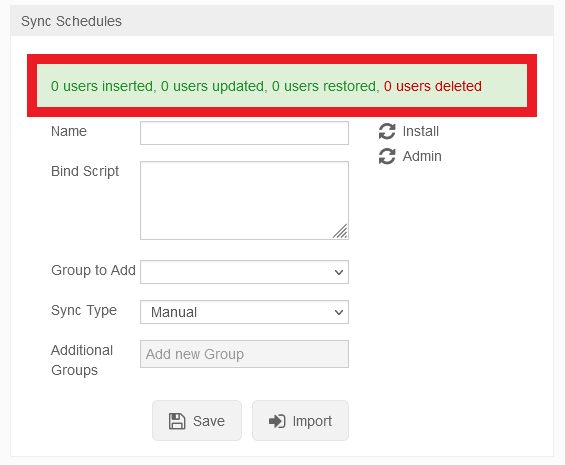This screenshot has height=465, width=565.
Task: Click the '0 users restored' text
Action: pyautogui.click(x=324, y=86)
